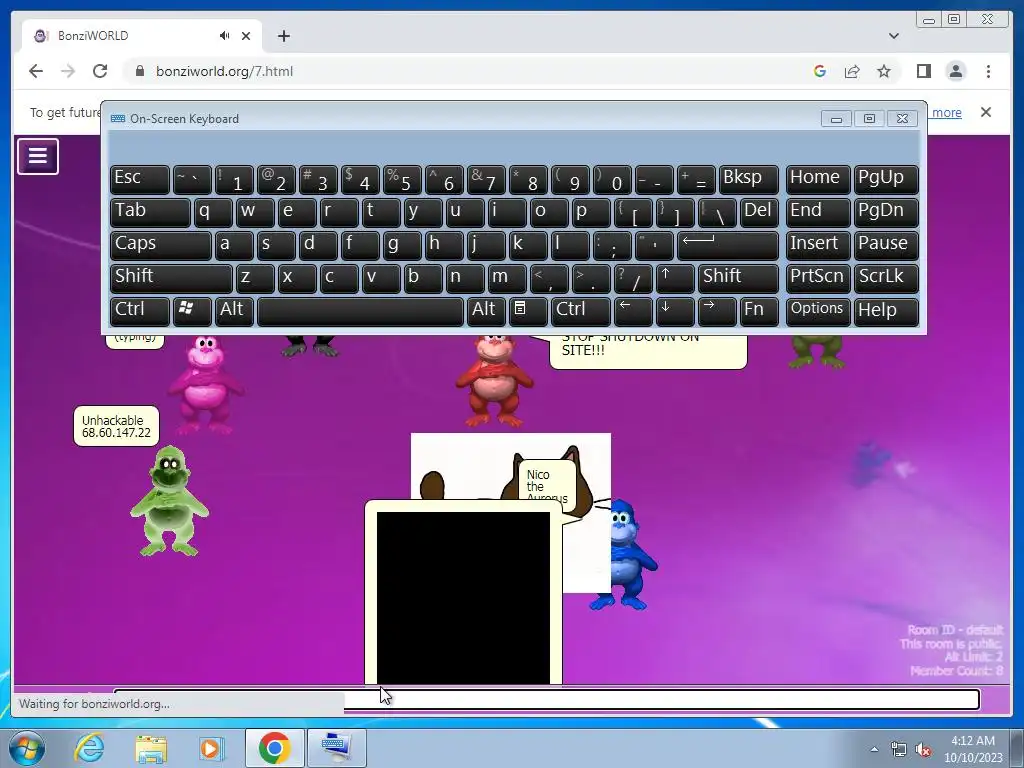The image size is (1024, 768).
Task: Click the pink Bonzi character
Action: (205, 383)
